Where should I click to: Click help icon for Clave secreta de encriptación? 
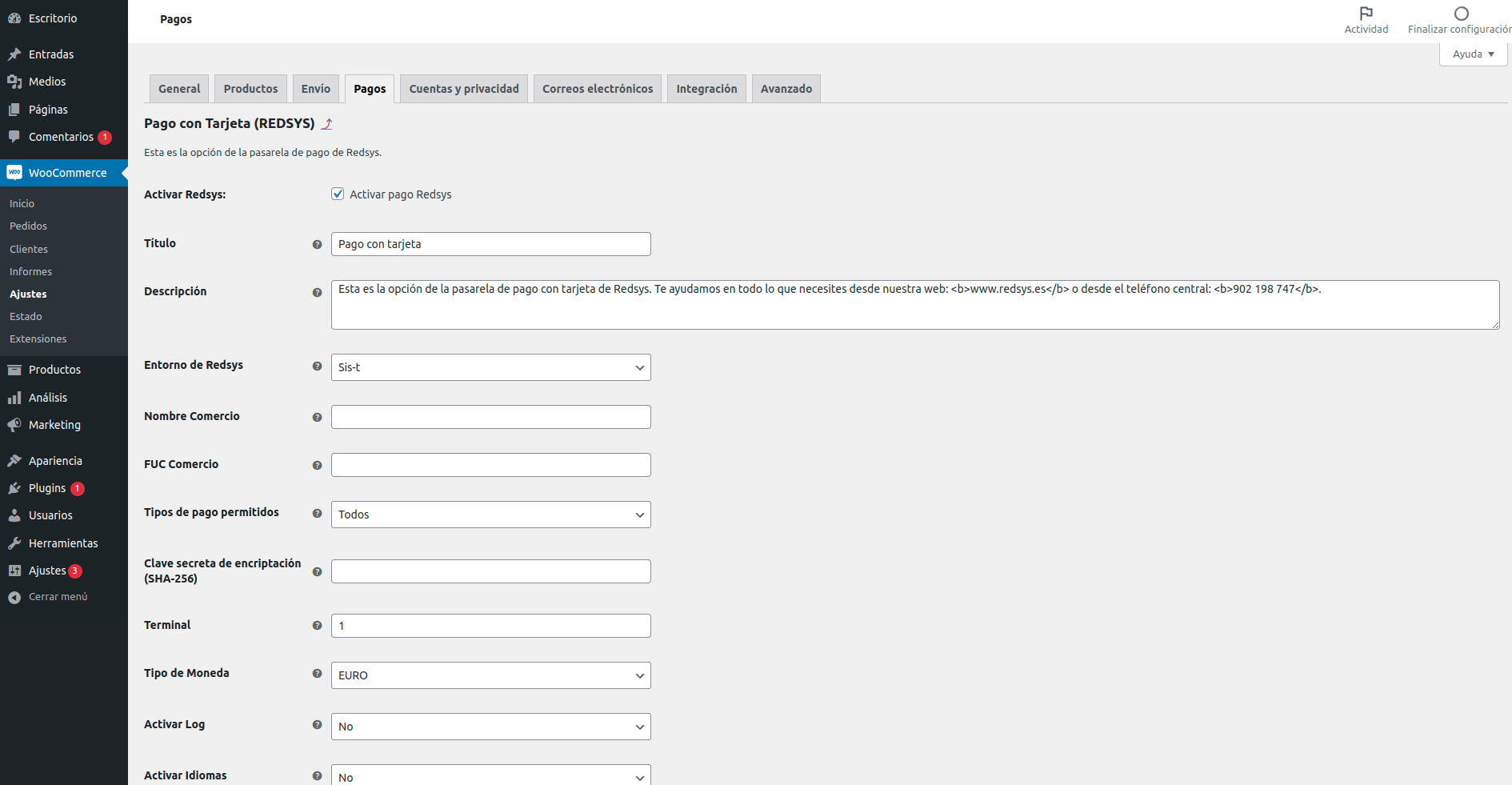coord(317,572)
